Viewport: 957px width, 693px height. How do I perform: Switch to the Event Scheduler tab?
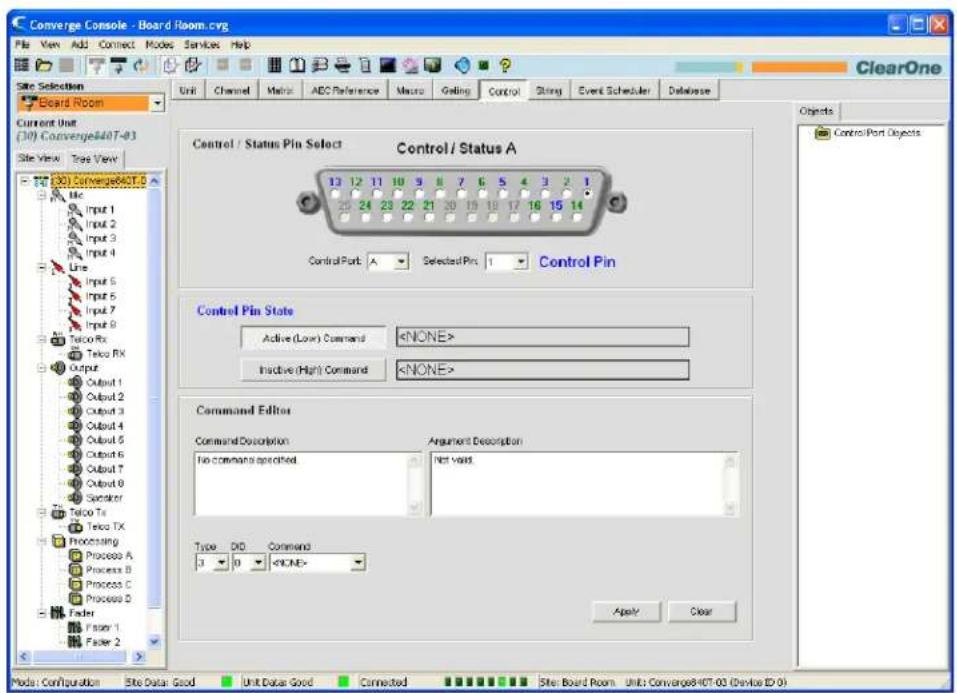(614, 90)
